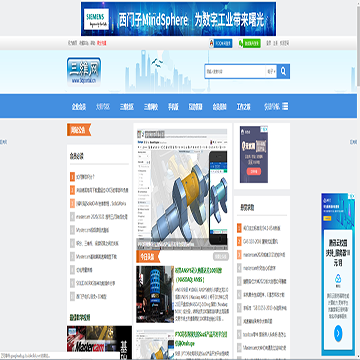Open the first ranked post in left list

(86, 177)
